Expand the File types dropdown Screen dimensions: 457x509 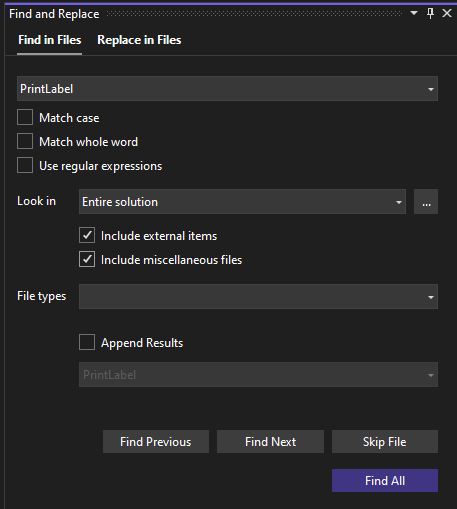431,297
